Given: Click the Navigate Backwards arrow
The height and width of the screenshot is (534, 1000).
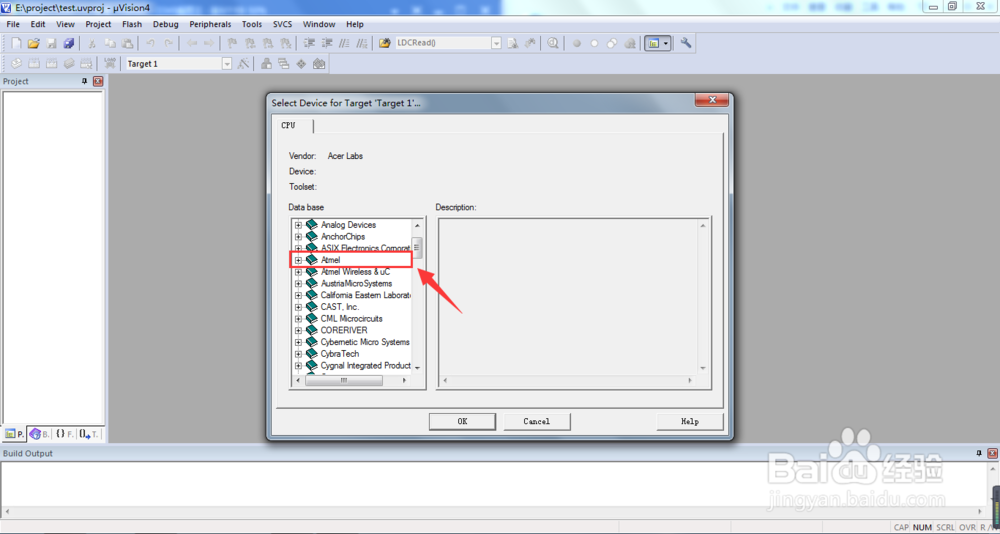Looking at the screenshot, I should pyautogui.click(x=192, y=43).
